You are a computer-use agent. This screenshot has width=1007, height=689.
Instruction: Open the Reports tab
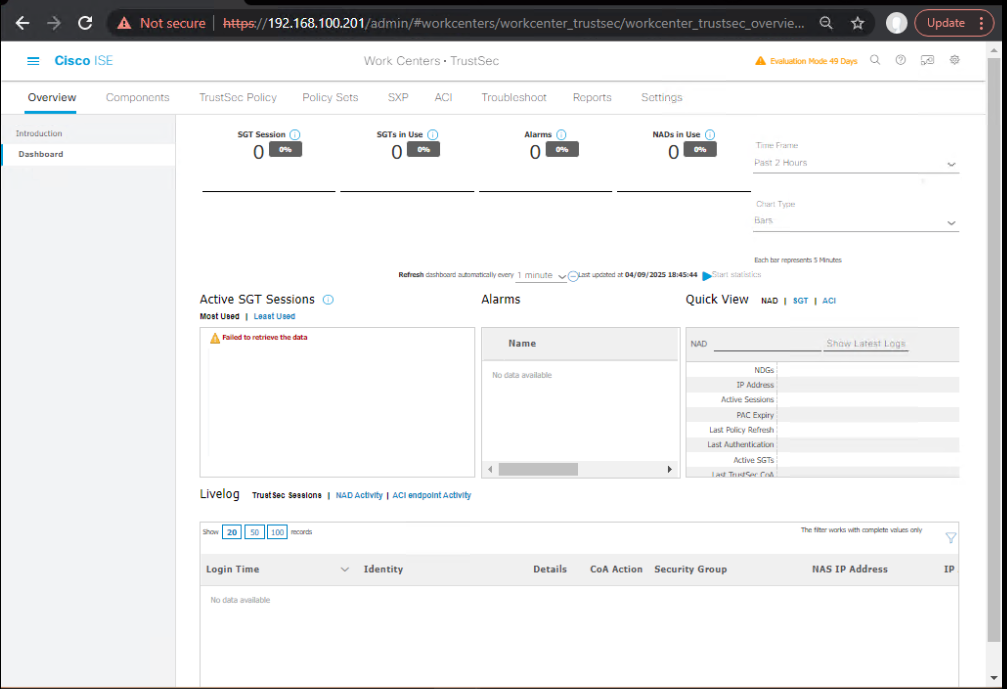[x=592, y=98]
